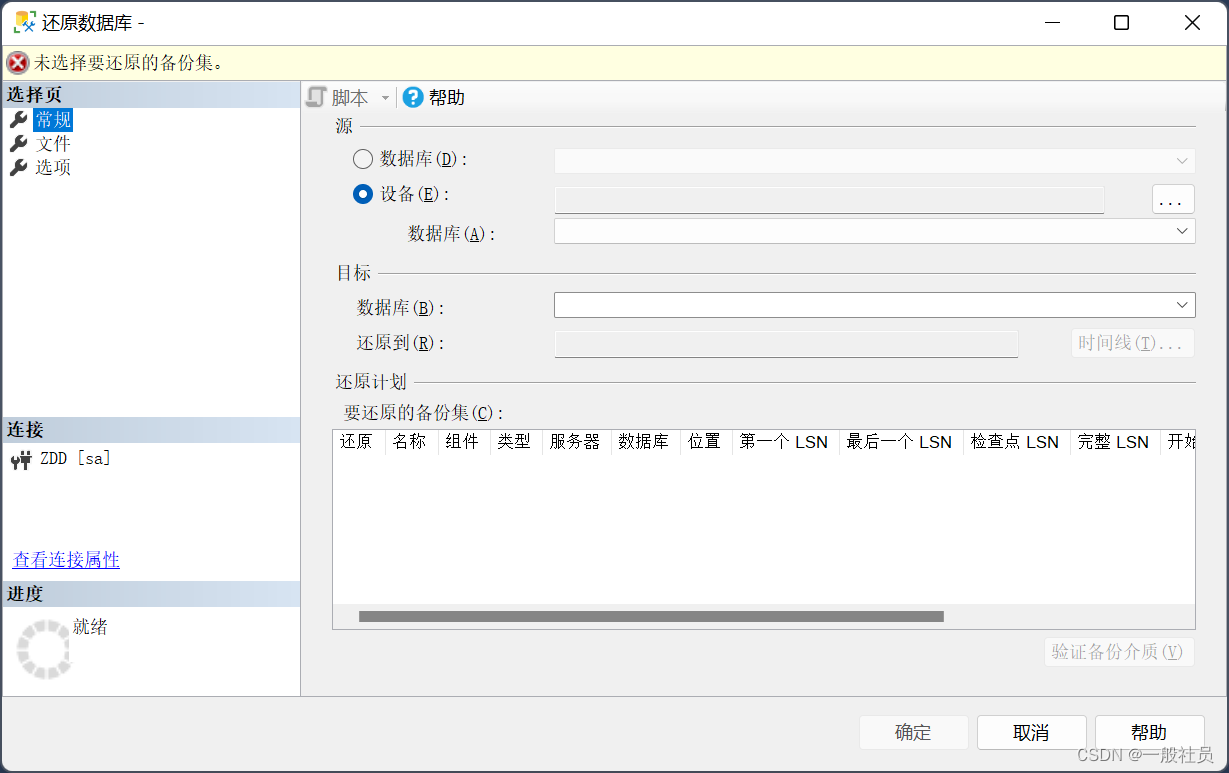Click the 取消 button
The height and width of the screenshot is (773, 1229).
1032,733
